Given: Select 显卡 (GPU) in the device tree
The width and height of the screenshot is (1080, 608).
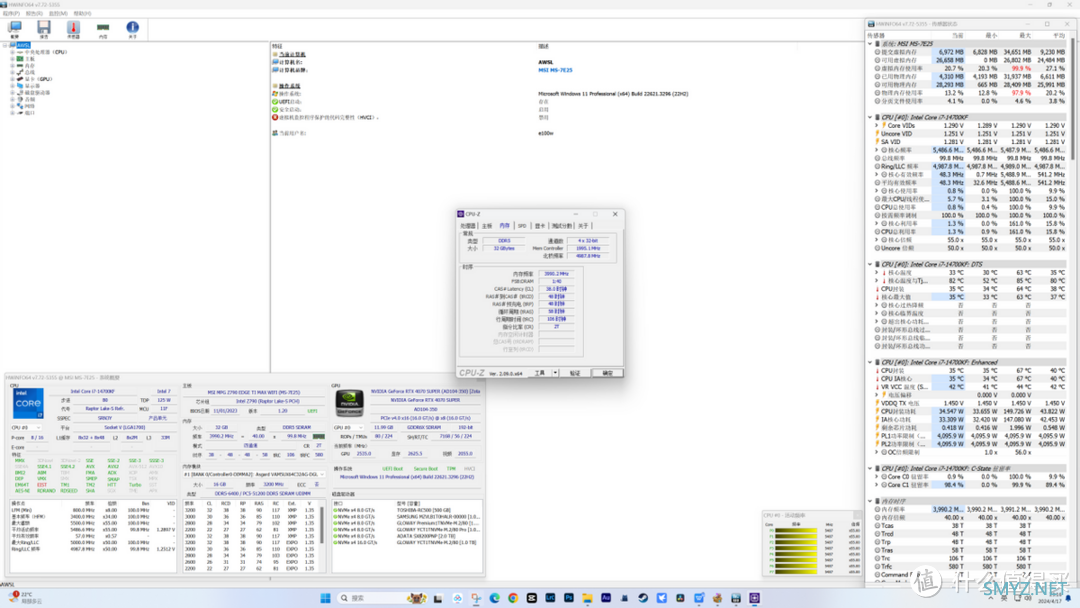Looking at the screenshot, I should click(x=38, y=79).
